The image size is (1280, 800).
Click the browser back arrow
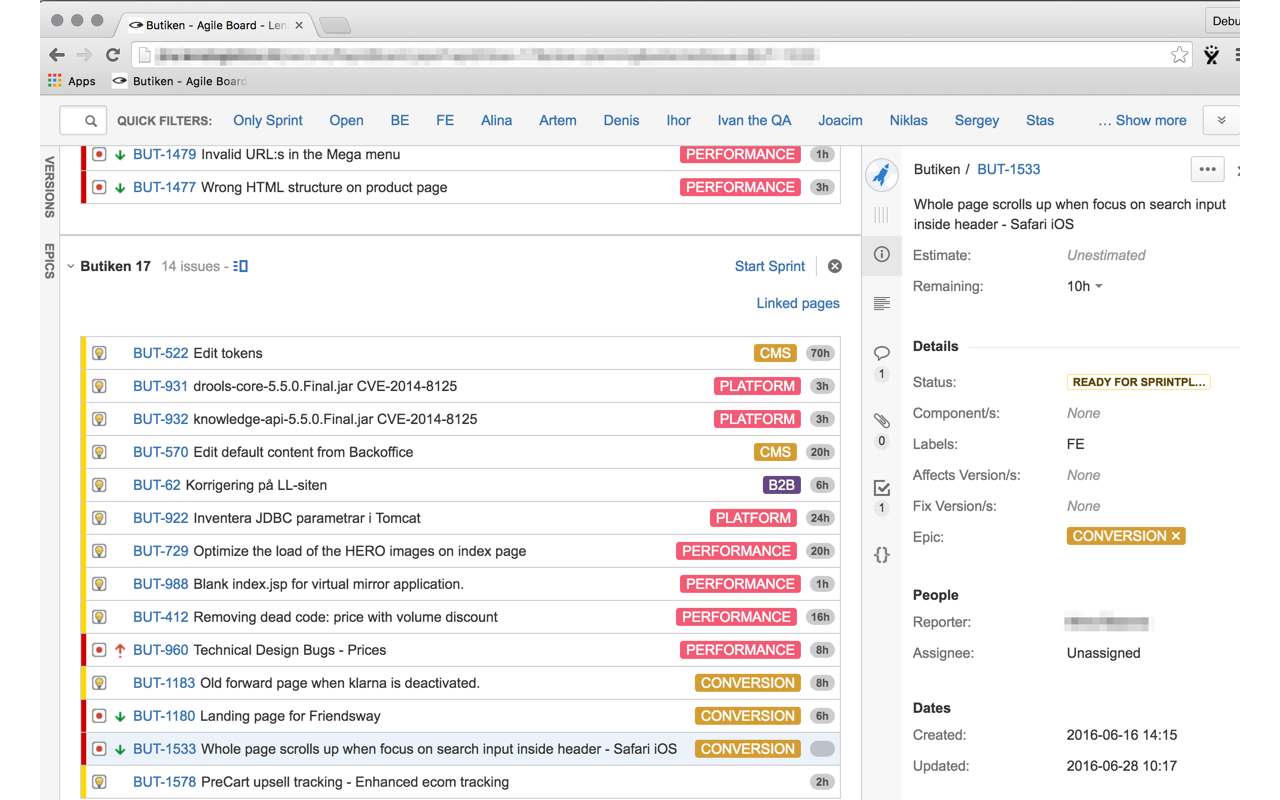(57, 55)
